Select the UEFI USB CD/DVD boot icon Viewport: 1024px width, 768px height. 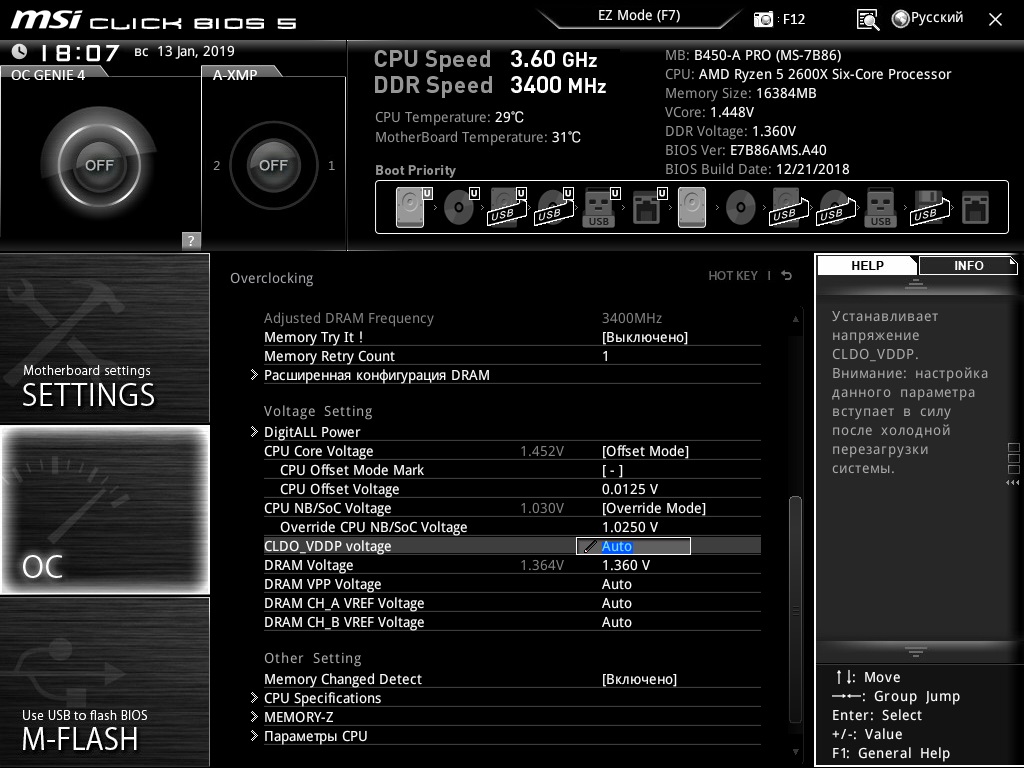(x=554, y=207)
